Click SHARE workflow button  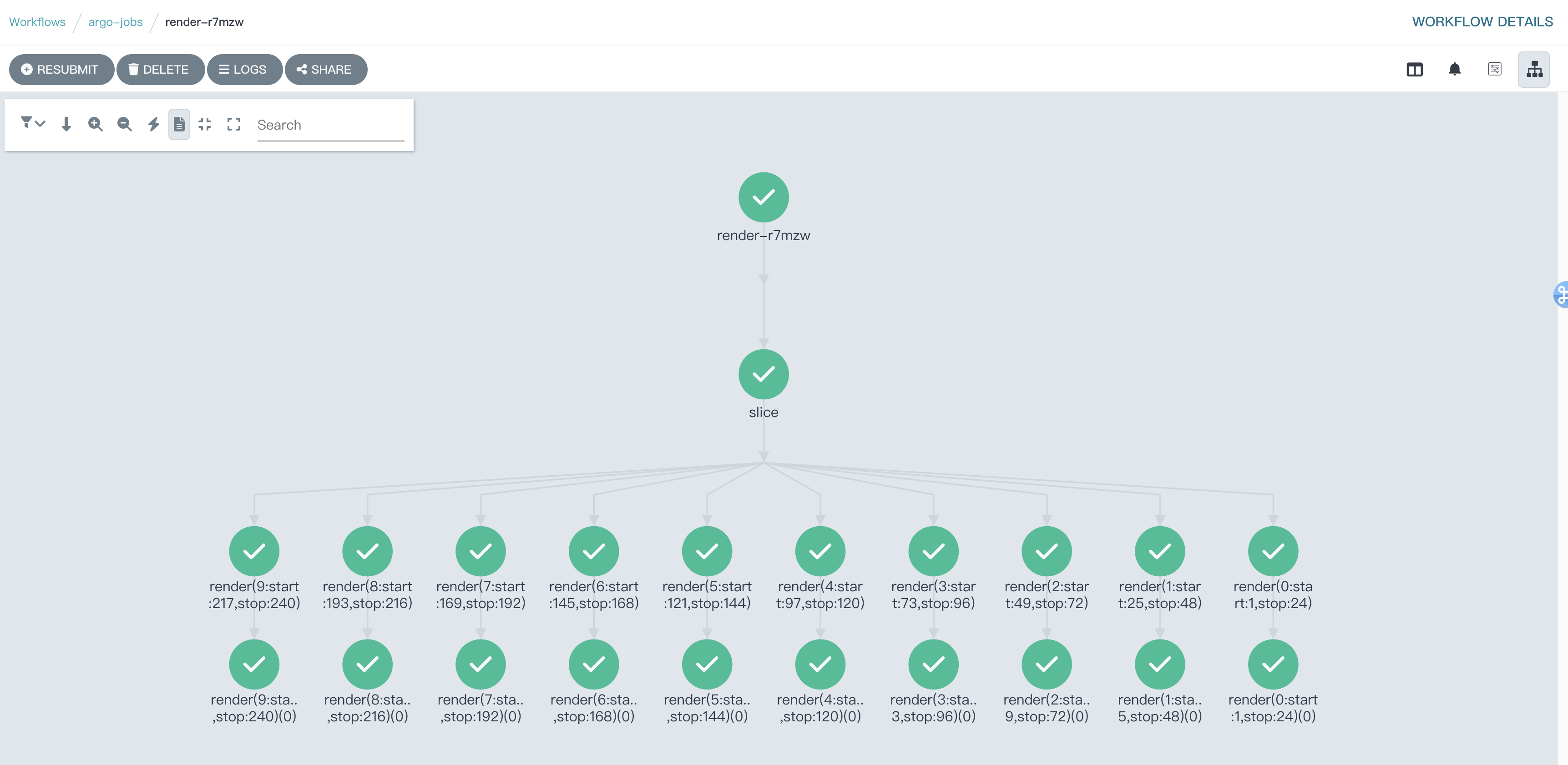click(325, 70)
